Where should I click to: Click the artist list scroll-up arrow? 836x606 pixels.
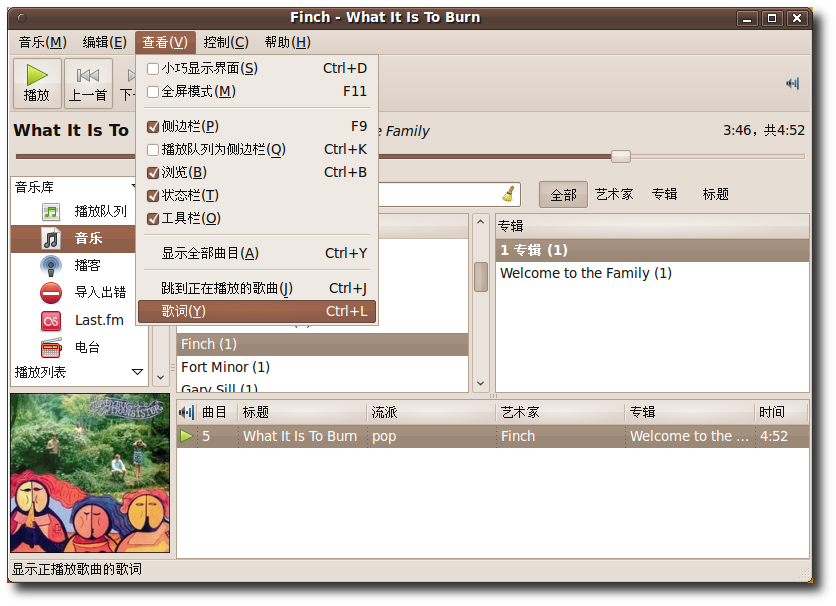pos(480,222)
